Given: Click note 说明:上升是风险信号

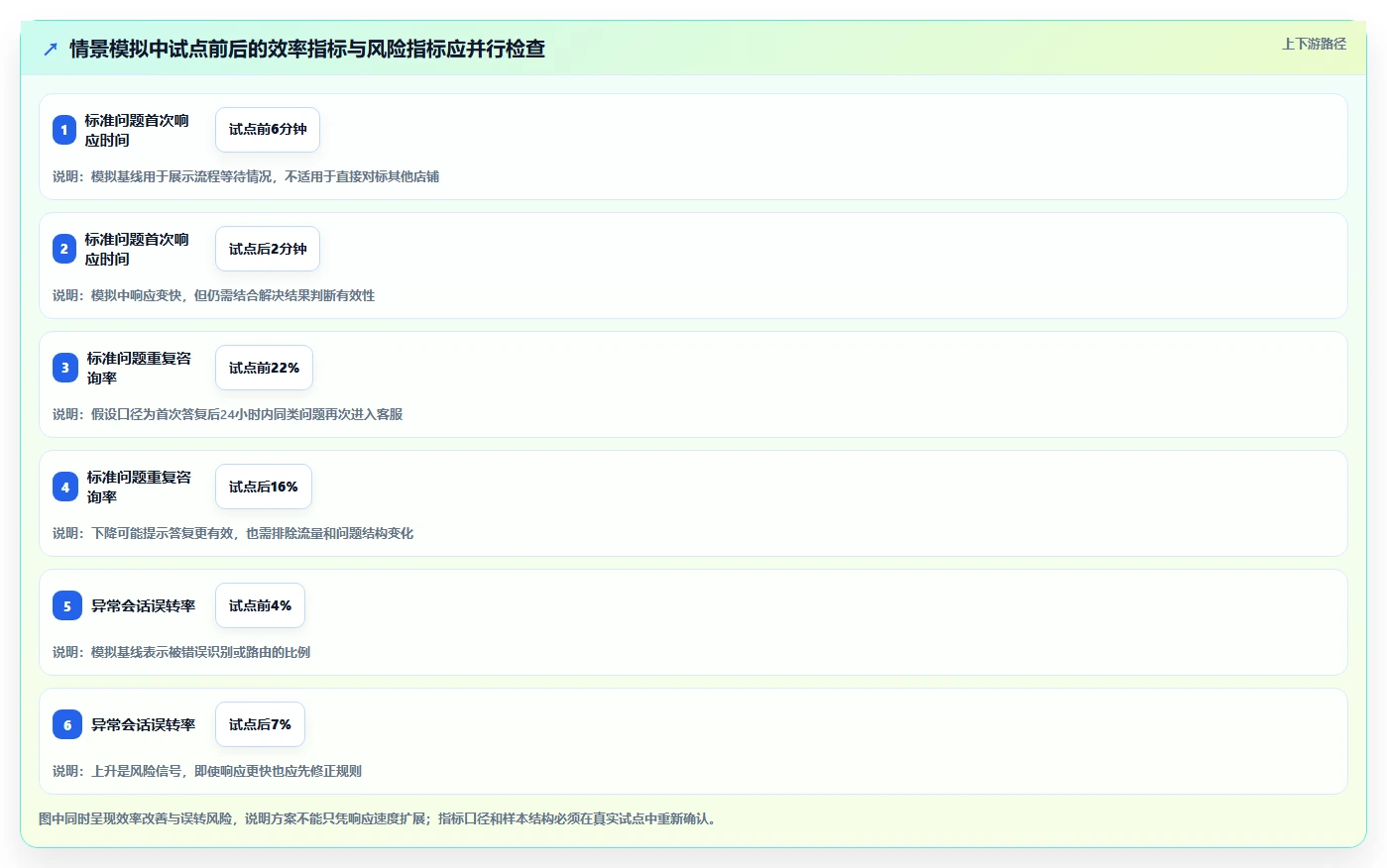Looking at the screenshot, I should (207, 771).
